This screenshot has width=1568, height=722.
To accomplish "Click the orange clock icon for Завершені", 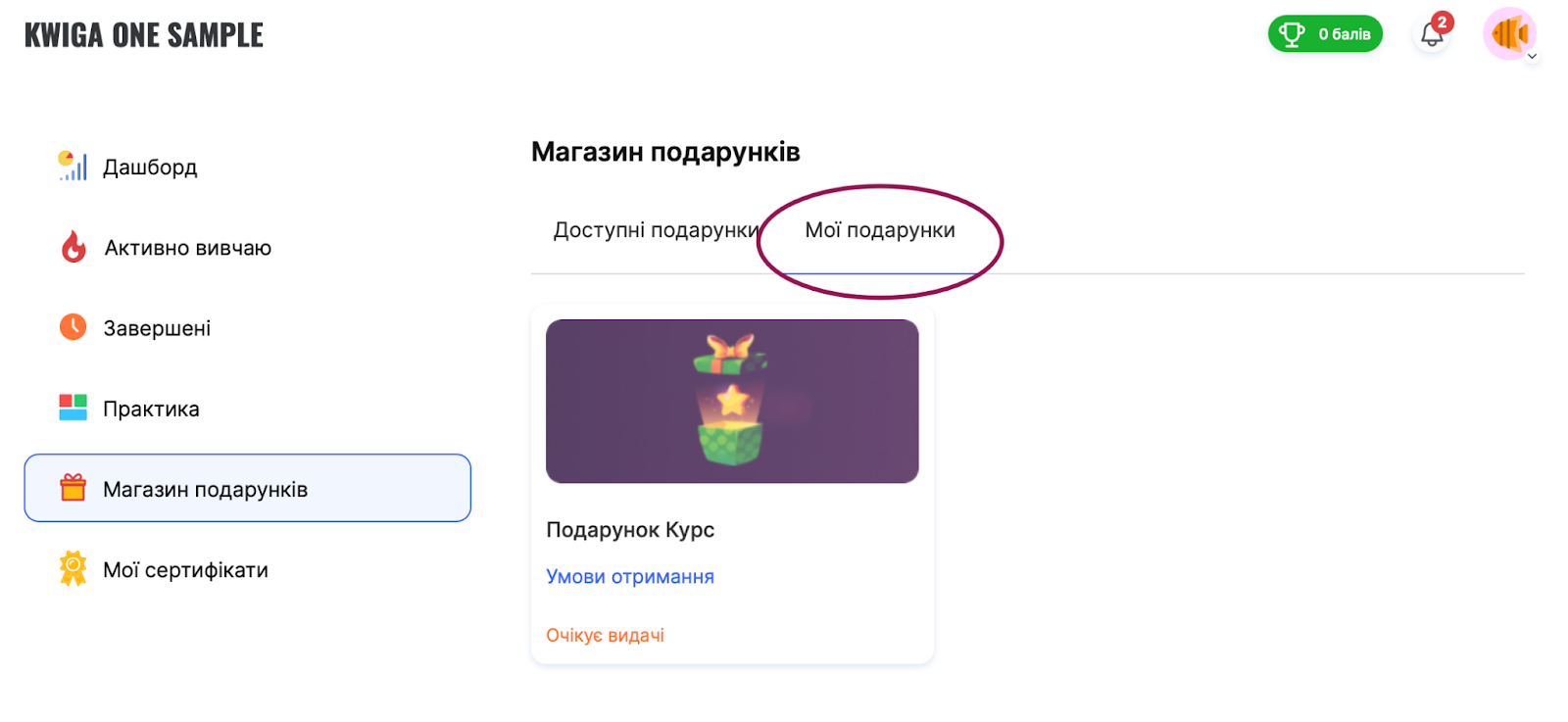I will [x=73, y=327].
